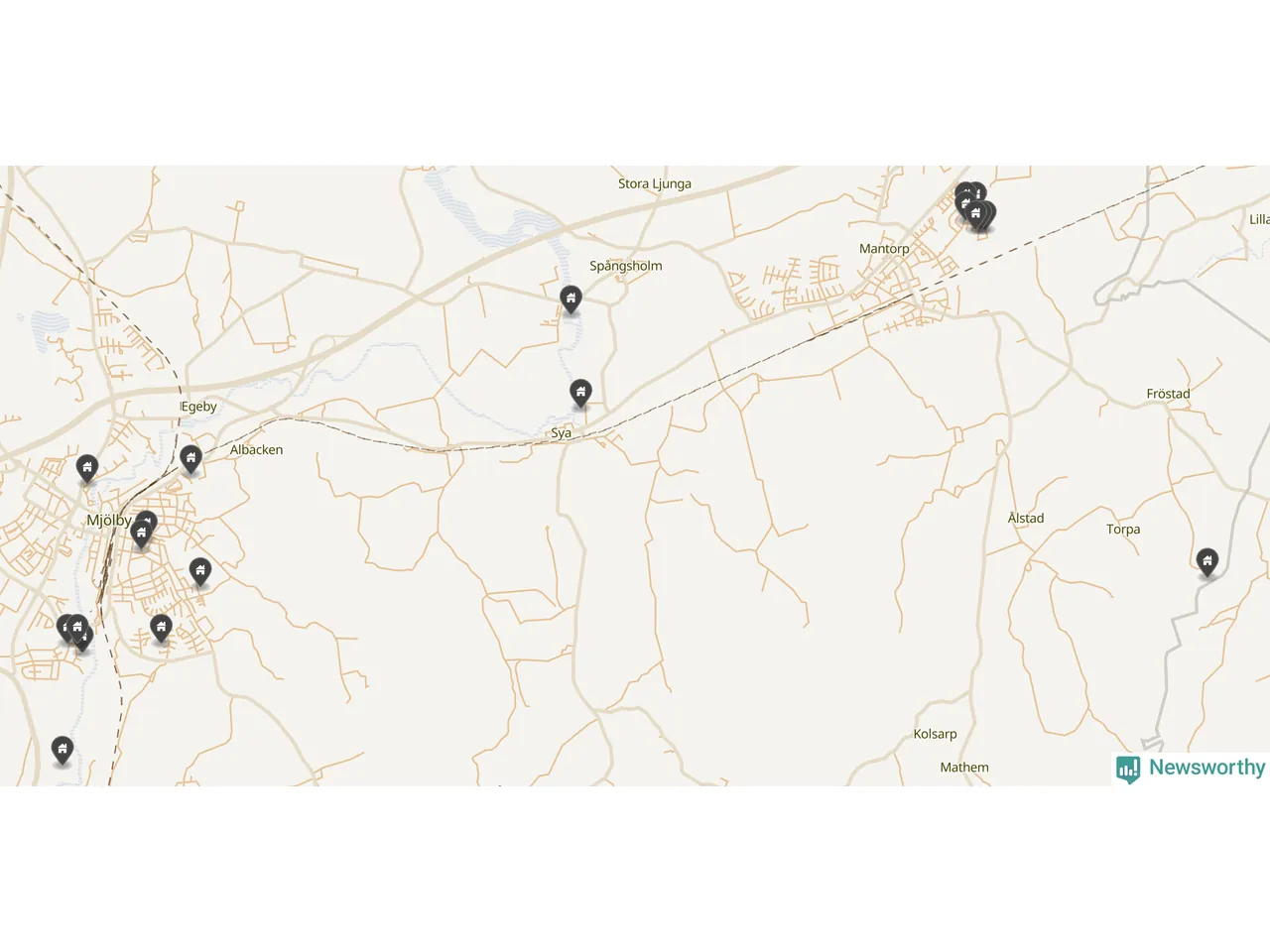Open the house marker at bottom-left map corner
1270x952 pixels.
63,750
